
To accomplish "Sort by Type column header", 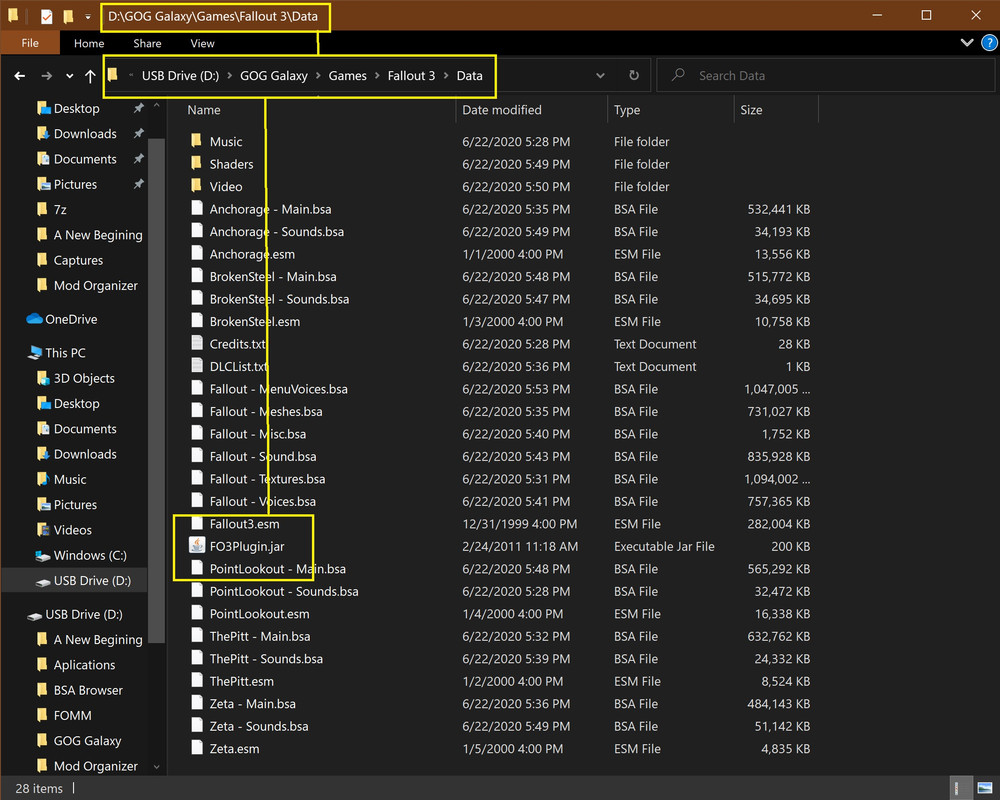I will (626, 110).
